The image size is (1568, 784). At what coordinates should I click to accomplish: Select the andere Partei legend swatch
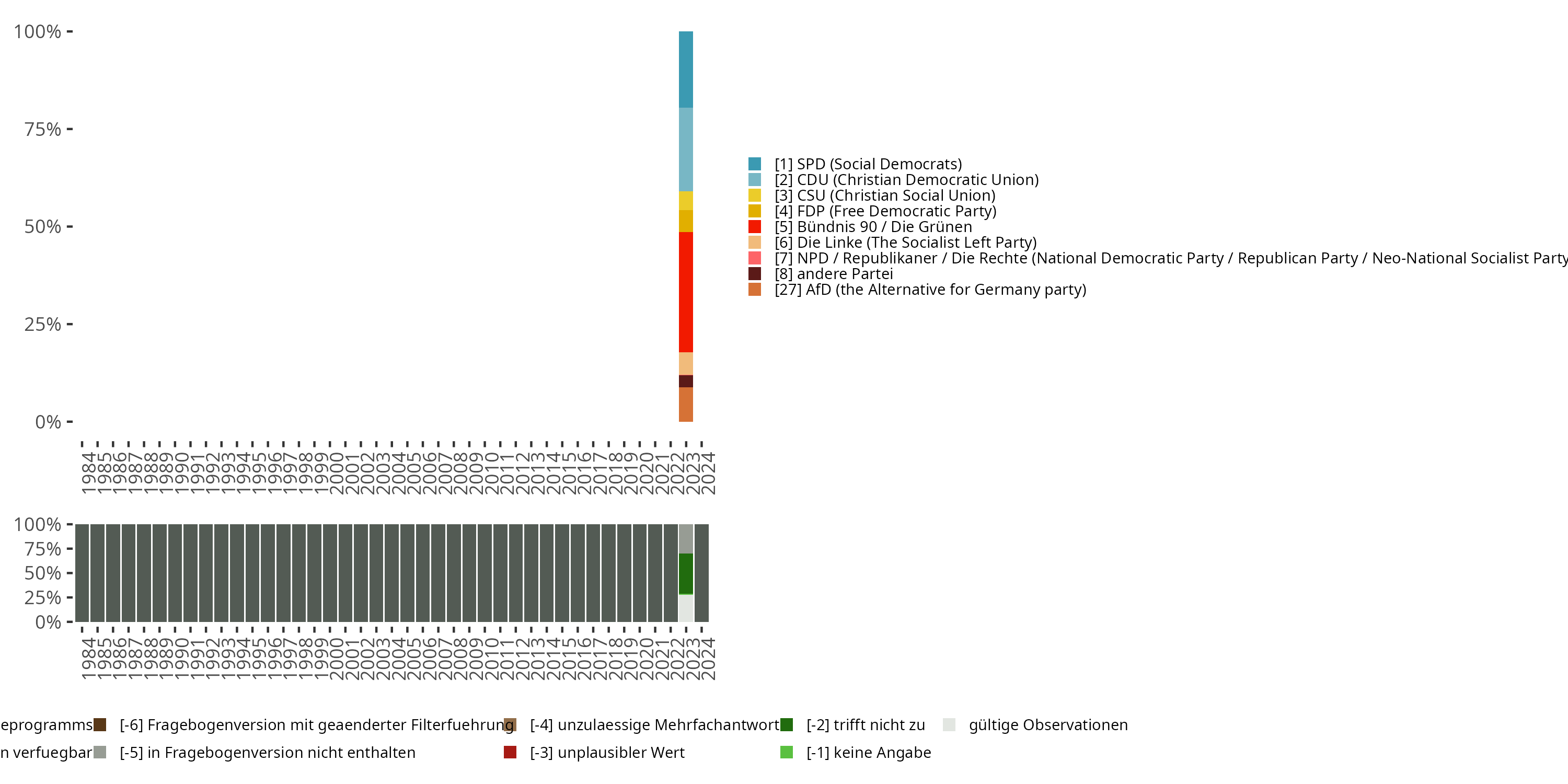tap(754, 273)
